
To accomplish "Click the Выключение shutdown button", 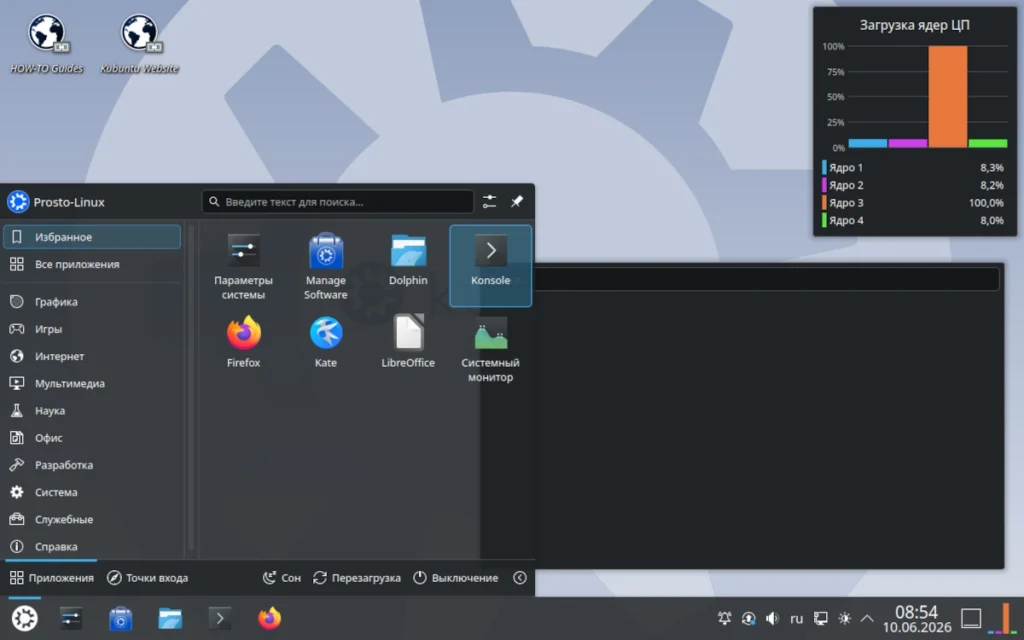I will coord(455,578).
